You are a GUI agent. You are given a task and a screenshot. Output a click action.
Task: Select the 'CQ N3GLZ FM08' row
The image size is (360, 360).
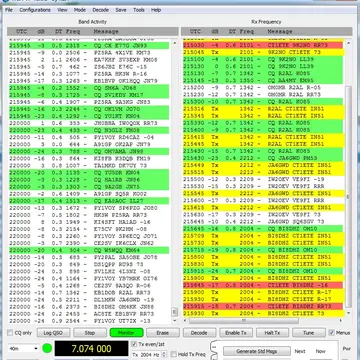(89, 130)
